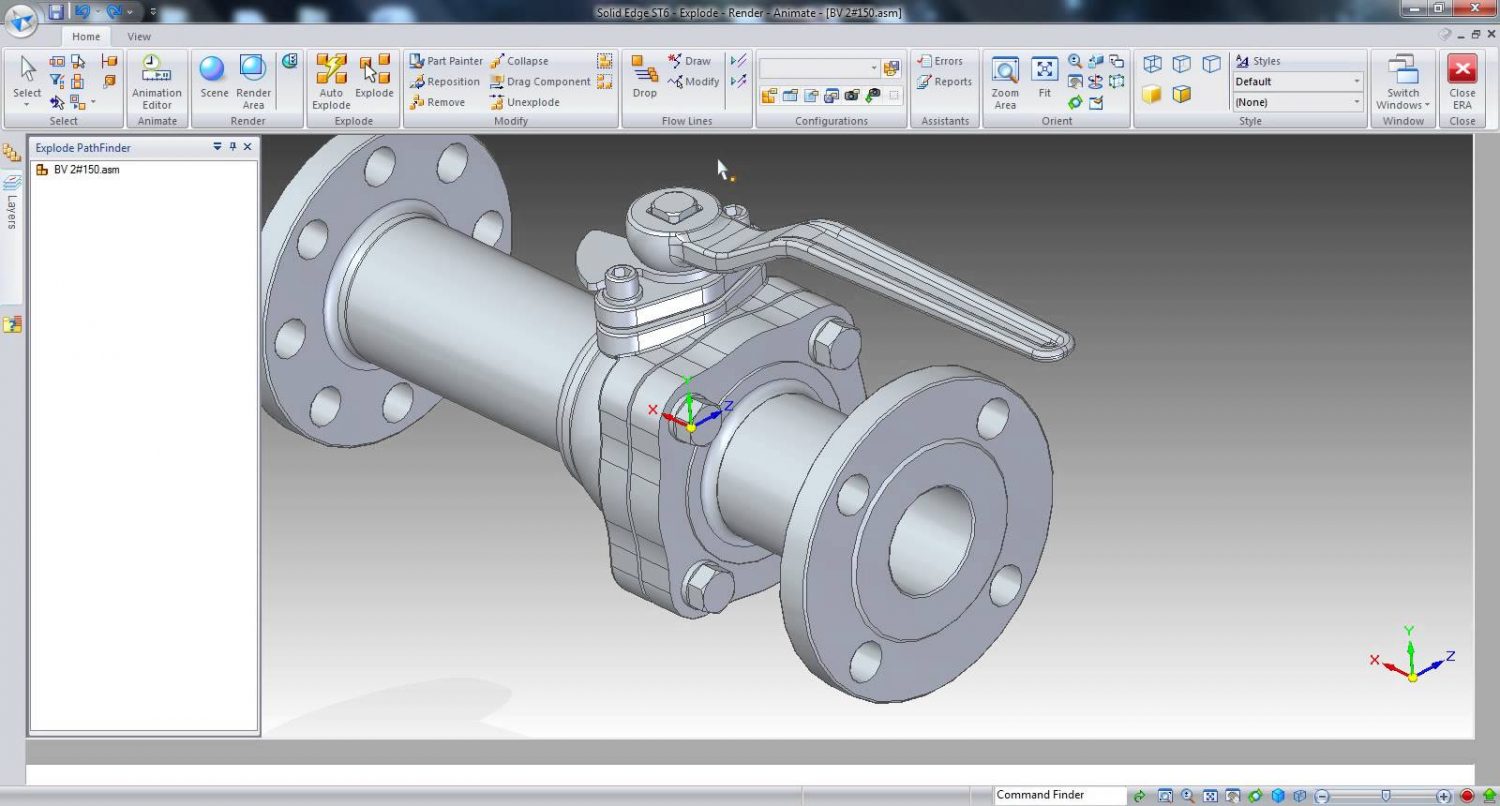Viewport: 1500px width, 806px height.
Task: Open the Default style dropdown
Action: [1298, 82]
